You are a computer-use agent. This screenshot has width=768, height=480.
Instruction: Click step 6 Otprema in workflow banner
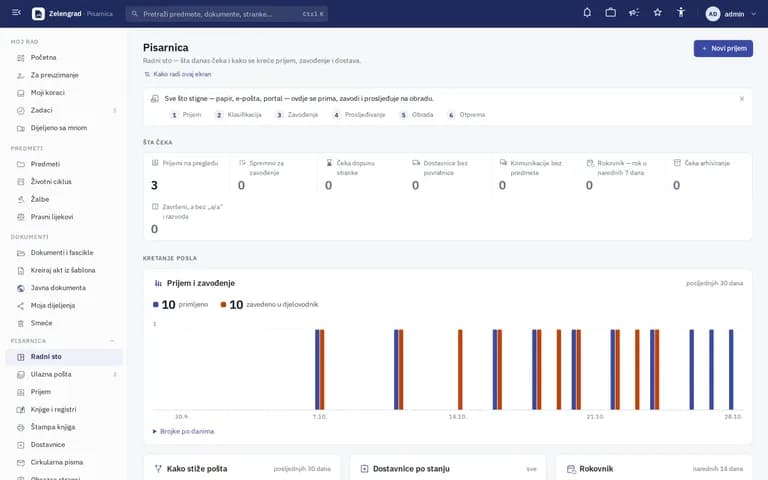466,115
